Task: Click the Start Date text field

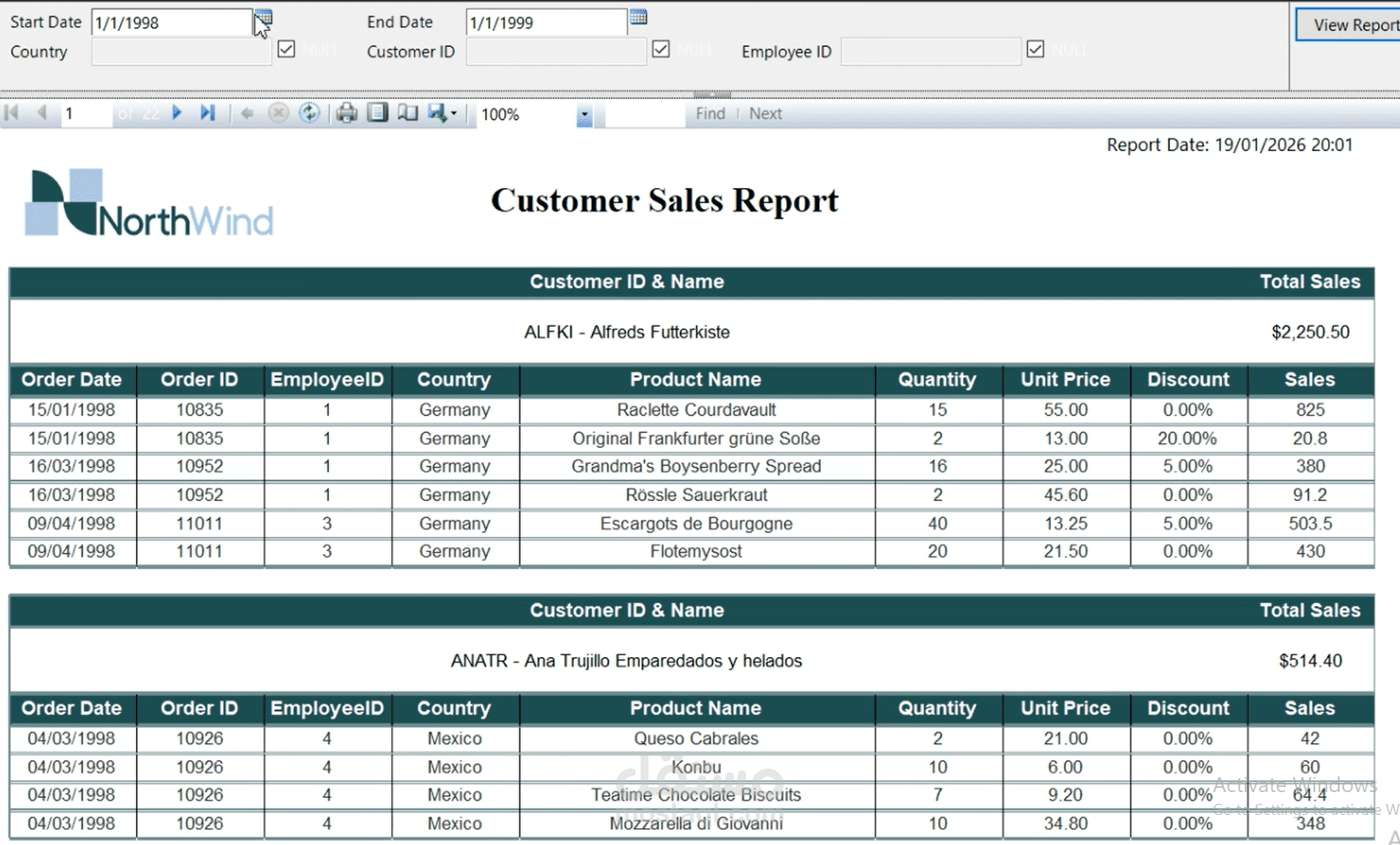Action: point(170,23)
